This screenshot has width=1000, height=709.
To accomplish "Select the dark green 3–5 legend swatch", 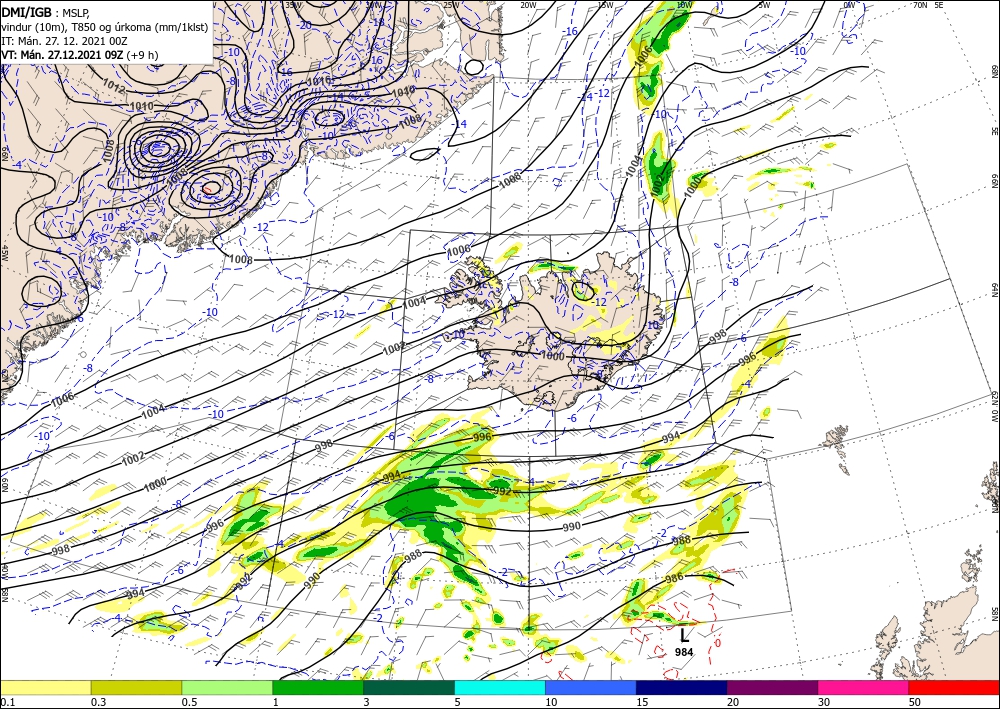I will click(409, 687).
